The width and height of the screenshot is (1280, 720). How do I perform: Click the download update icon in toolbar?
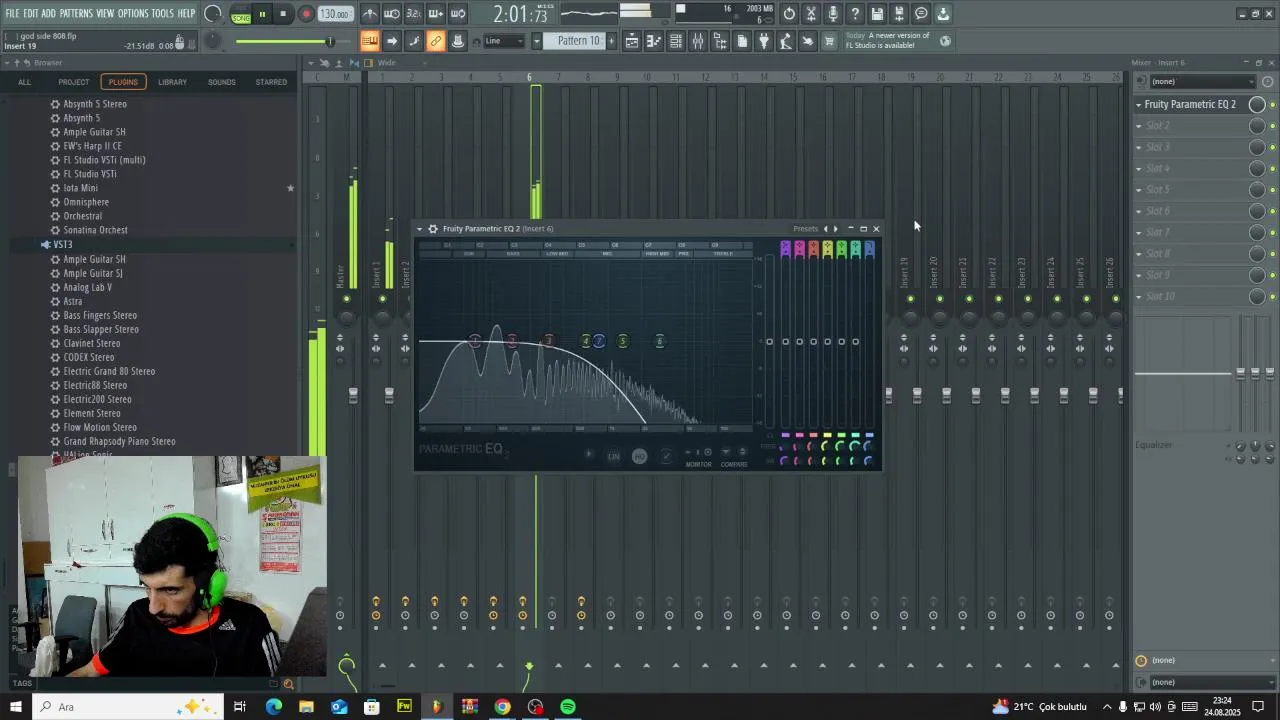click(x=943, y=14)
